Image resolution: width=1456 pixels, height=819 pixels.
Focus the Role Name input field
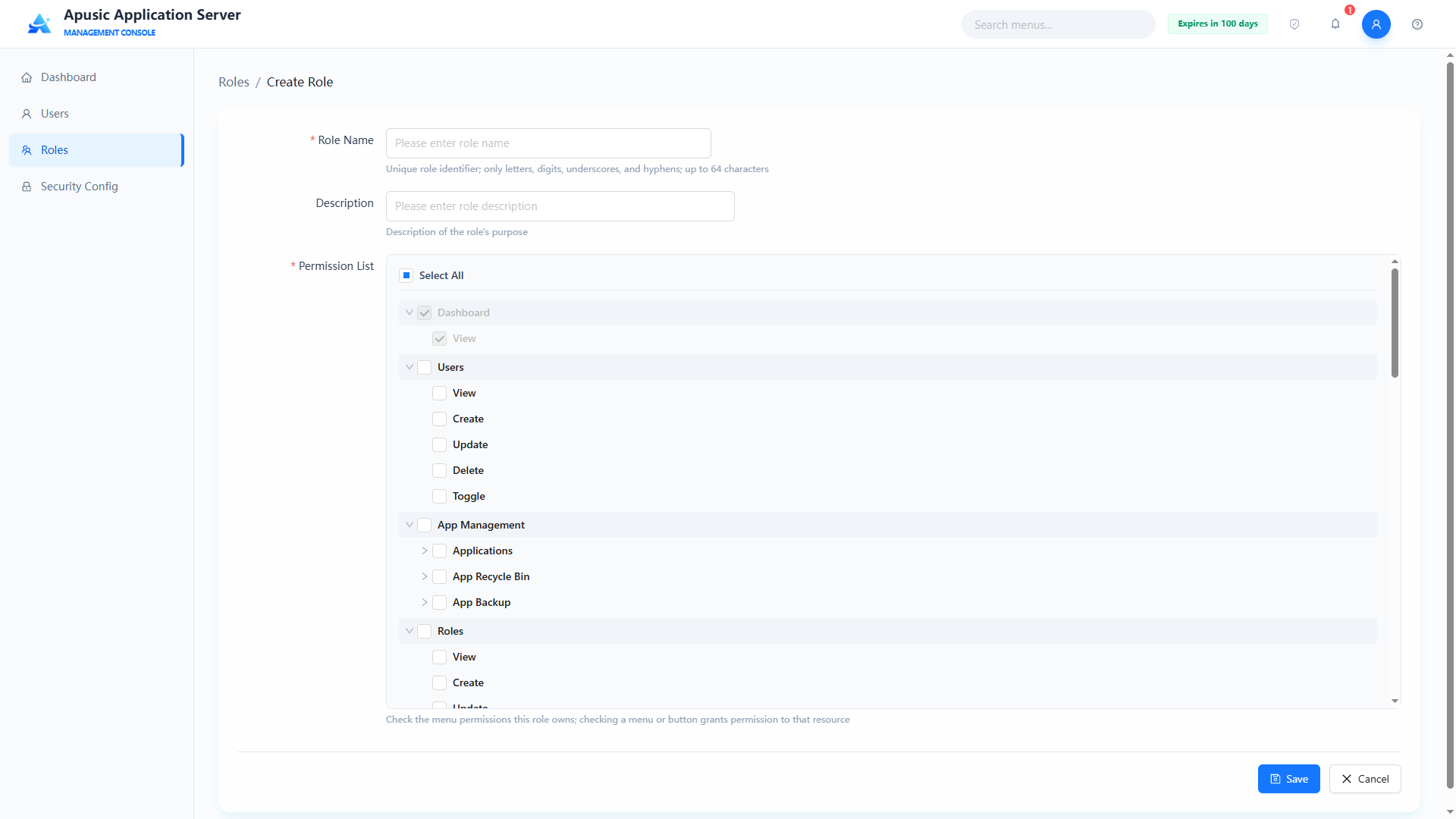(548, 143)
